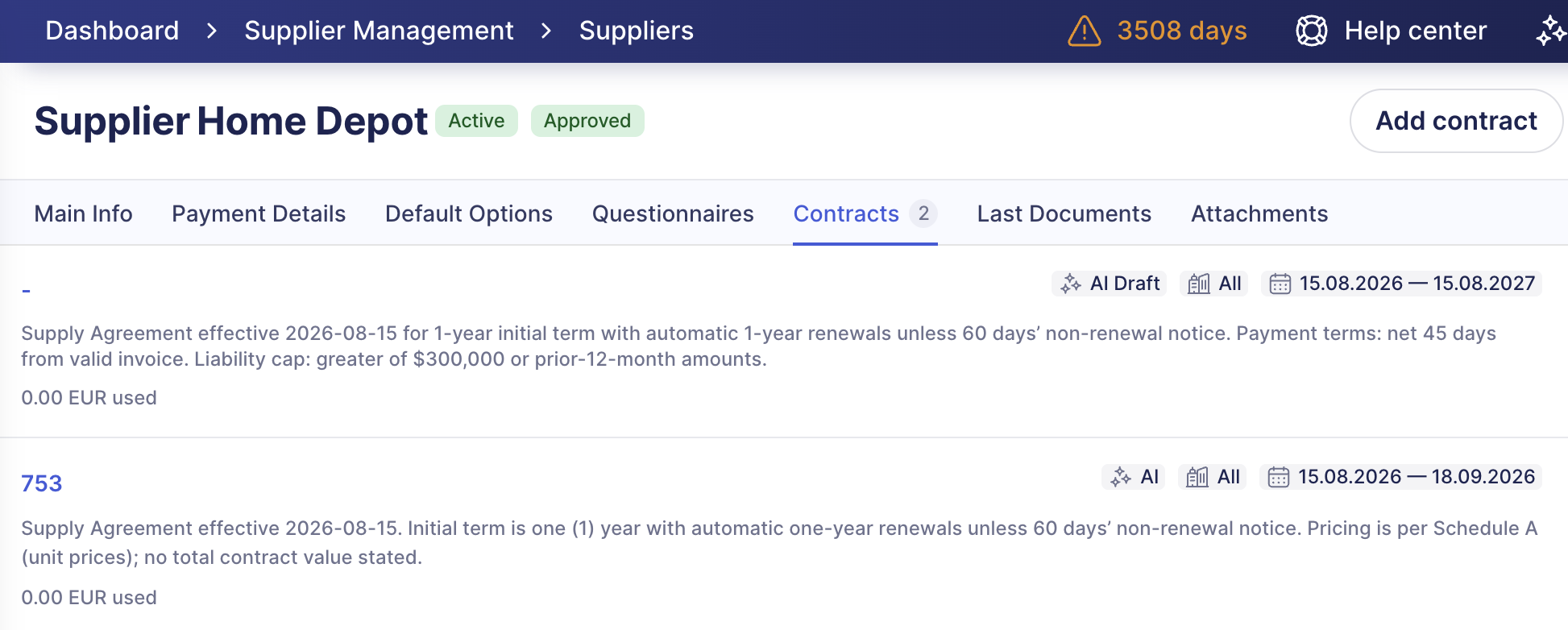Click breadcrumb chevron after Supplier Management
Viewport: 1568px width, 630px height.
click(x=546, y=31)
